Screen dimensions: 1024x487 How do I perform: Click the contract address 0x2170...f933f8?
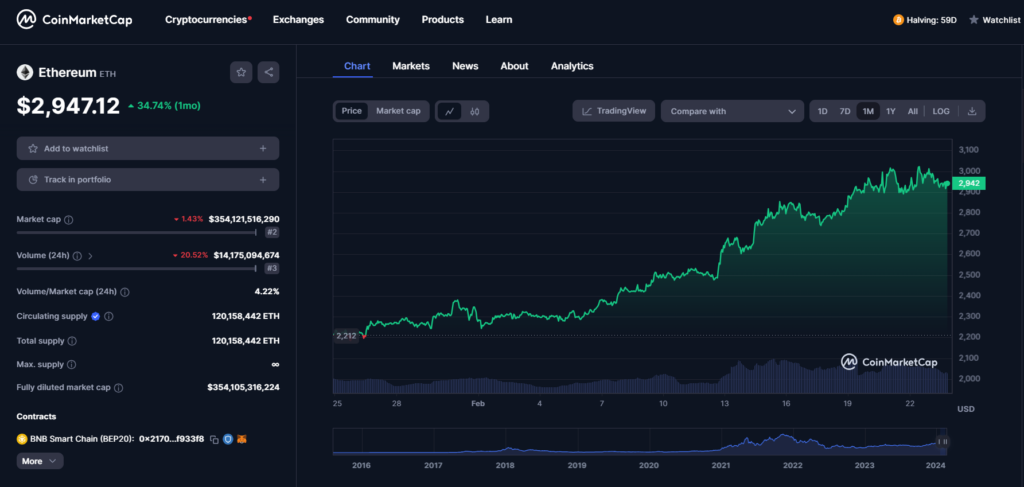pyautogui.click(x=172, y=439)
